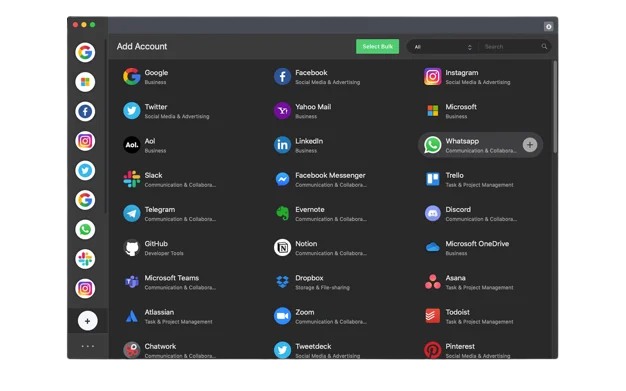Click the "Storage & File-sharing" label under Dropbox
Viewport: 626px width, 391px height.
click(322, 288)
